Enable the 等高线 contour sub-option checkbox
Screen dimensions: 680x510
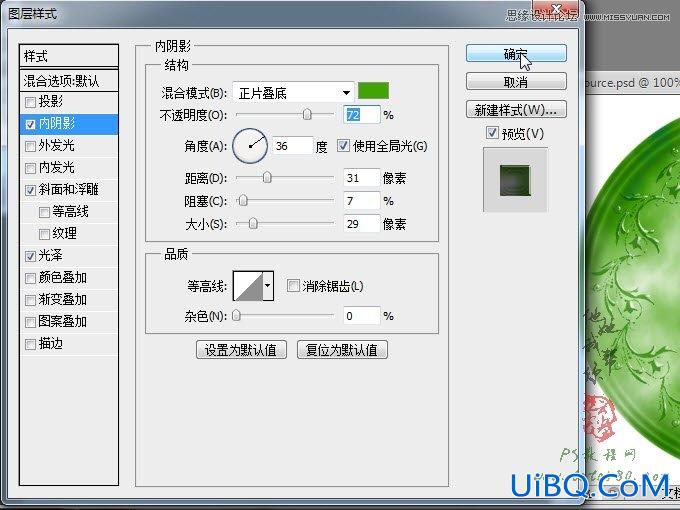44,212
